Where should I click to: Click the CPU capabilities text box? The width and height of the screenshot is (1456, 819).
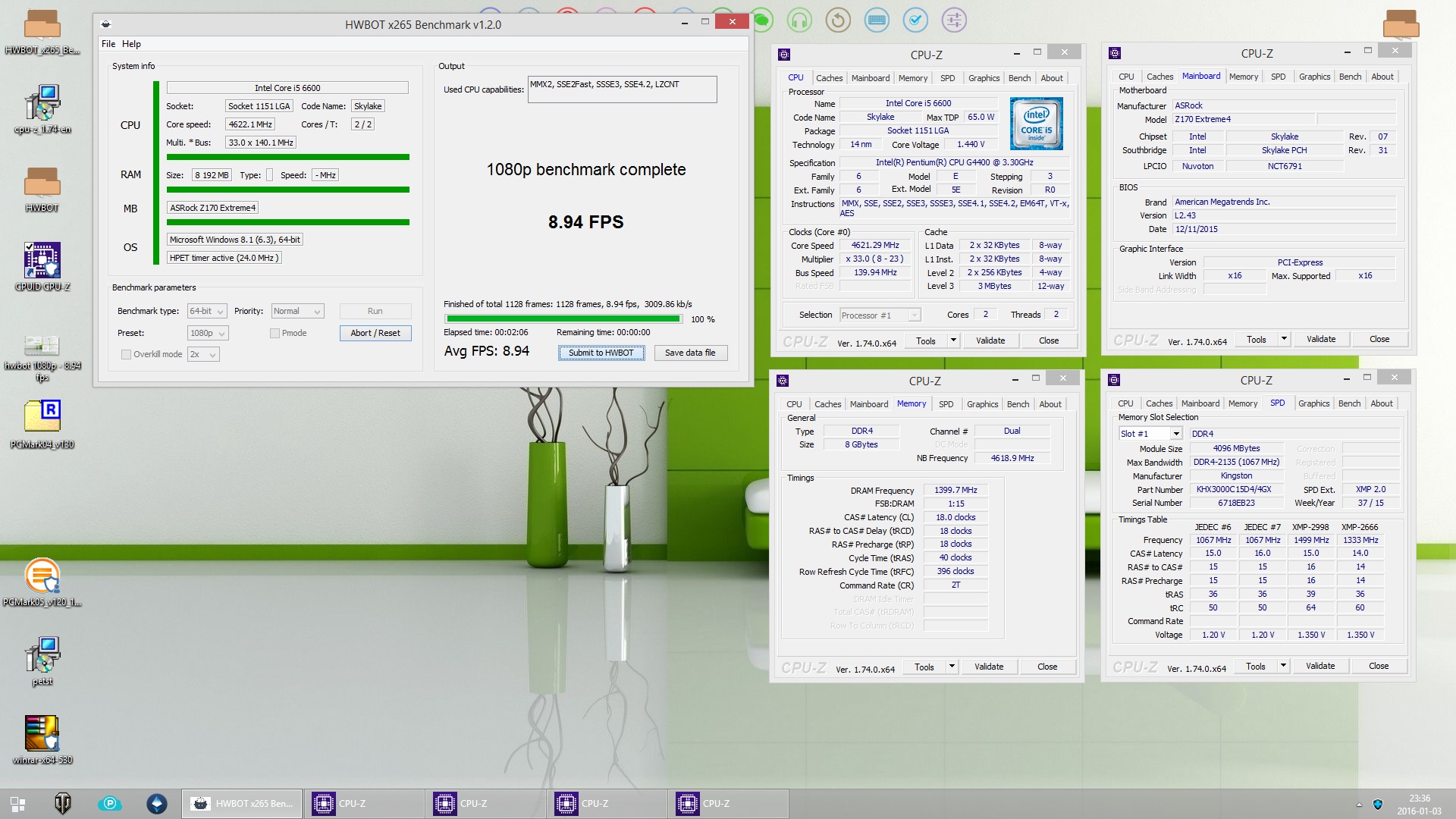pyautogui.click(x=622, y=89)
